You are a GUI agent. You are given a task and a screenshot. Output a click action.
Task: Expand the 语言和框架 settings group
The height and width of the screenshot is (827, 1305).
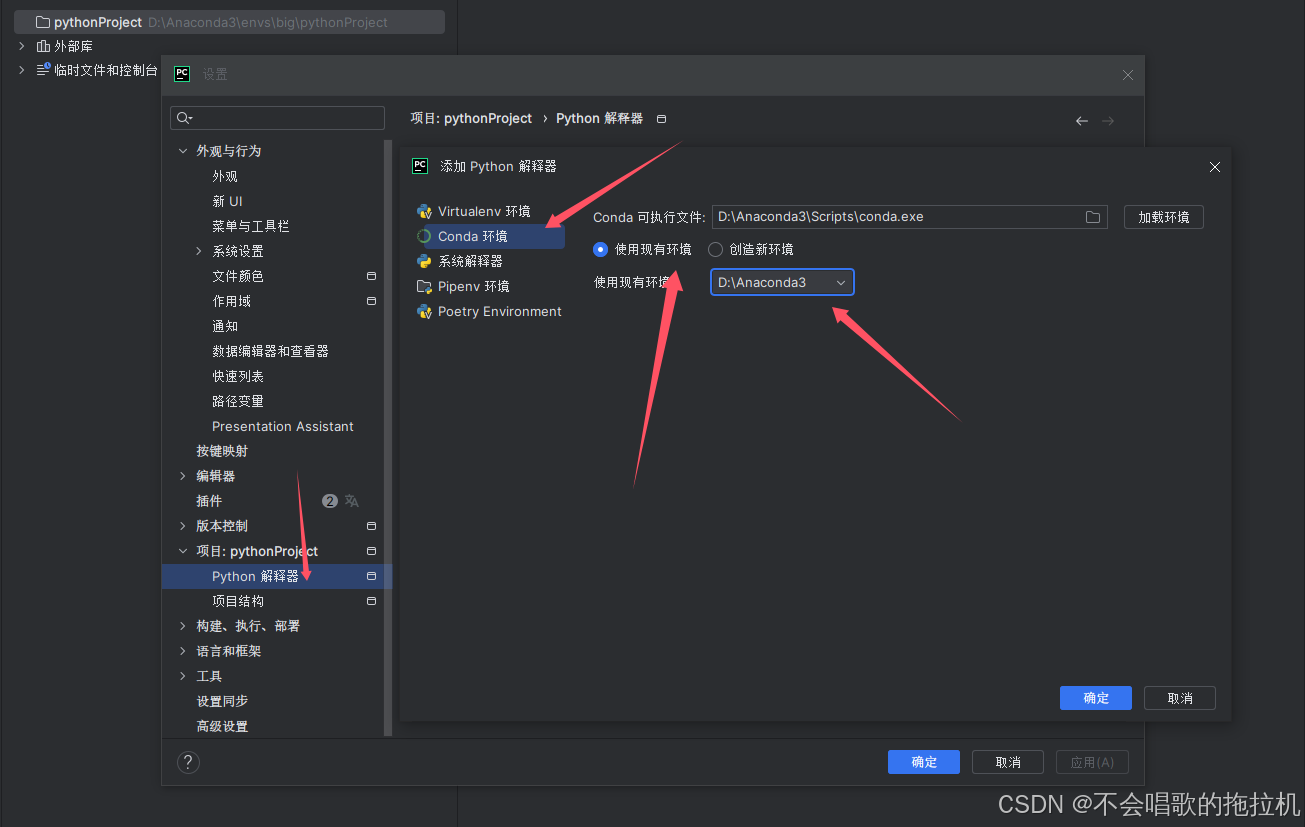coord(182,651)
